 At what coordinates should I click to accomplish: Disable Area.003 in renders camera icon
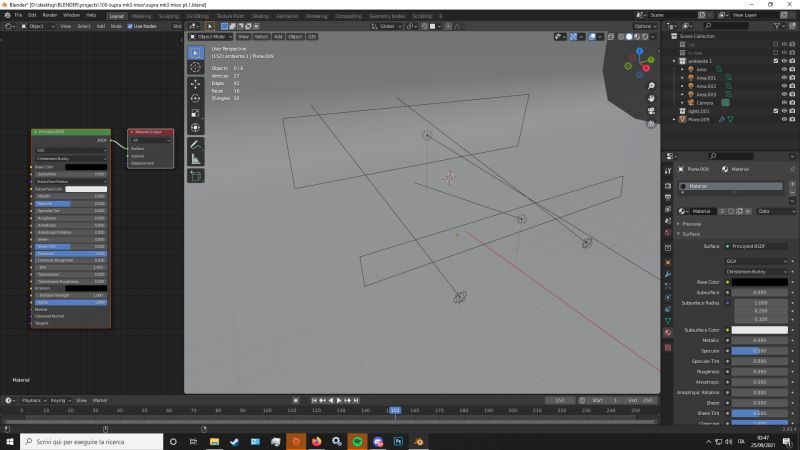(792, 94)
